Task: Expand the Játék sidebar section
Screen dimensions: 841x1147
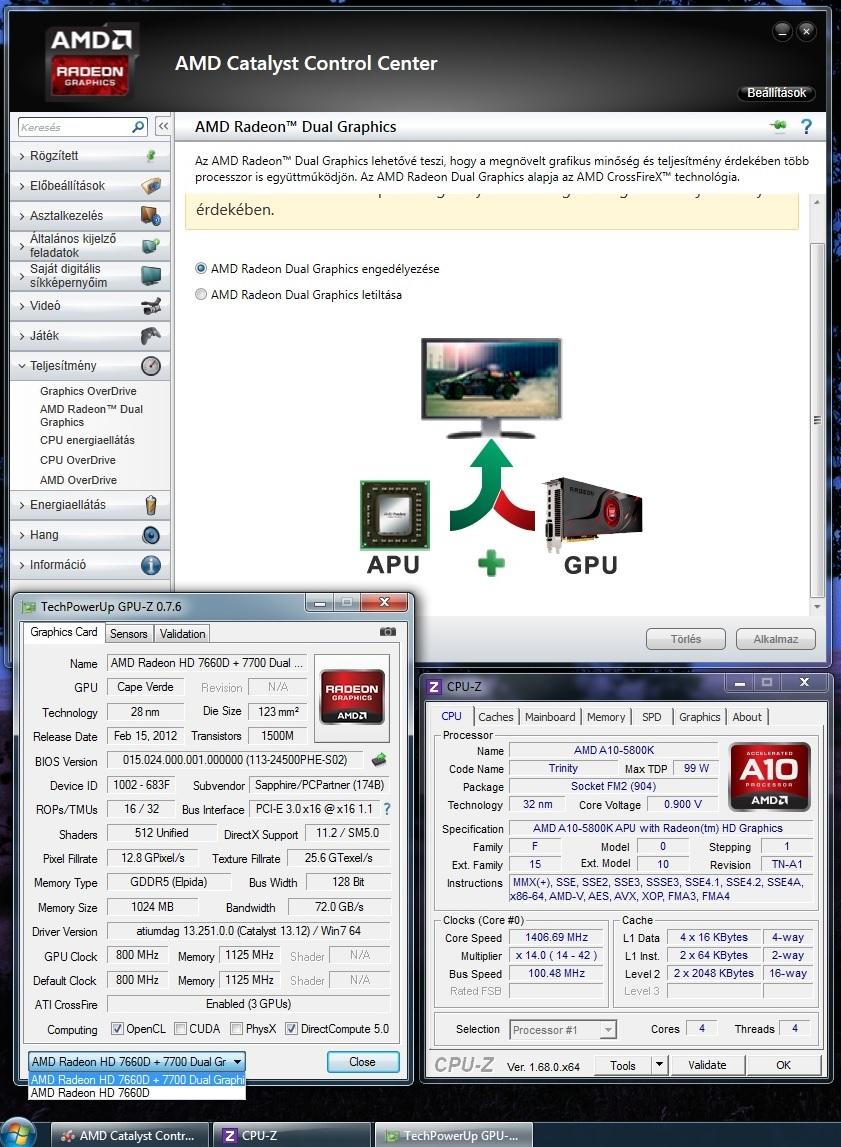Action: pos(90,336)
